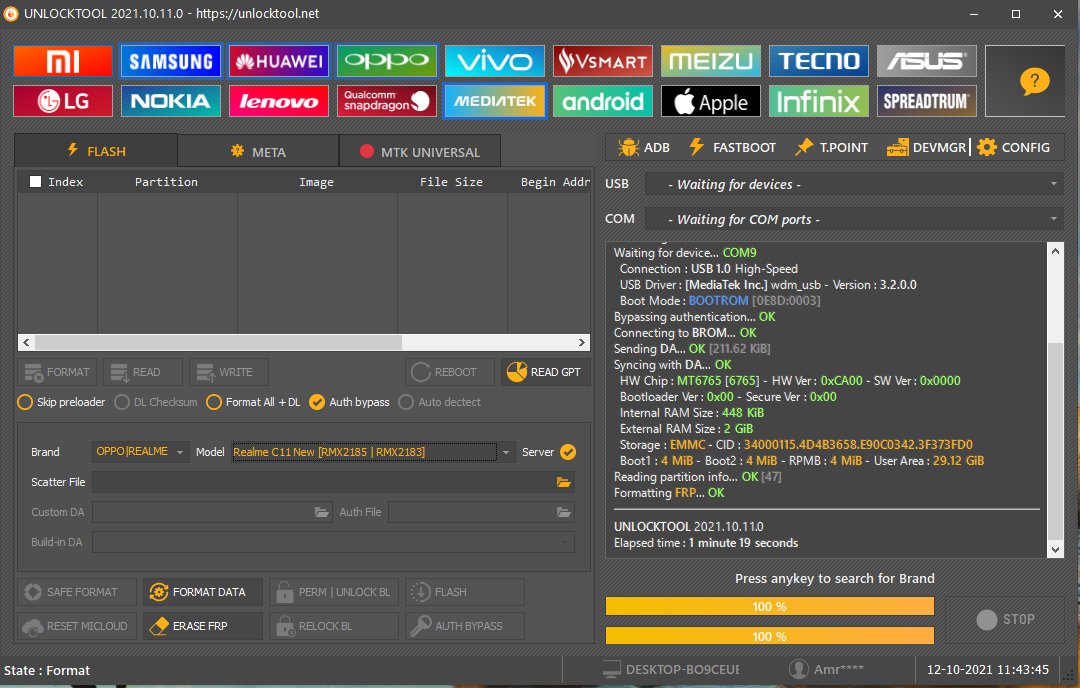Screen dimensions: 1080x688
Task: Switch to the FLASH tab
Action: [x=96, y=151]
